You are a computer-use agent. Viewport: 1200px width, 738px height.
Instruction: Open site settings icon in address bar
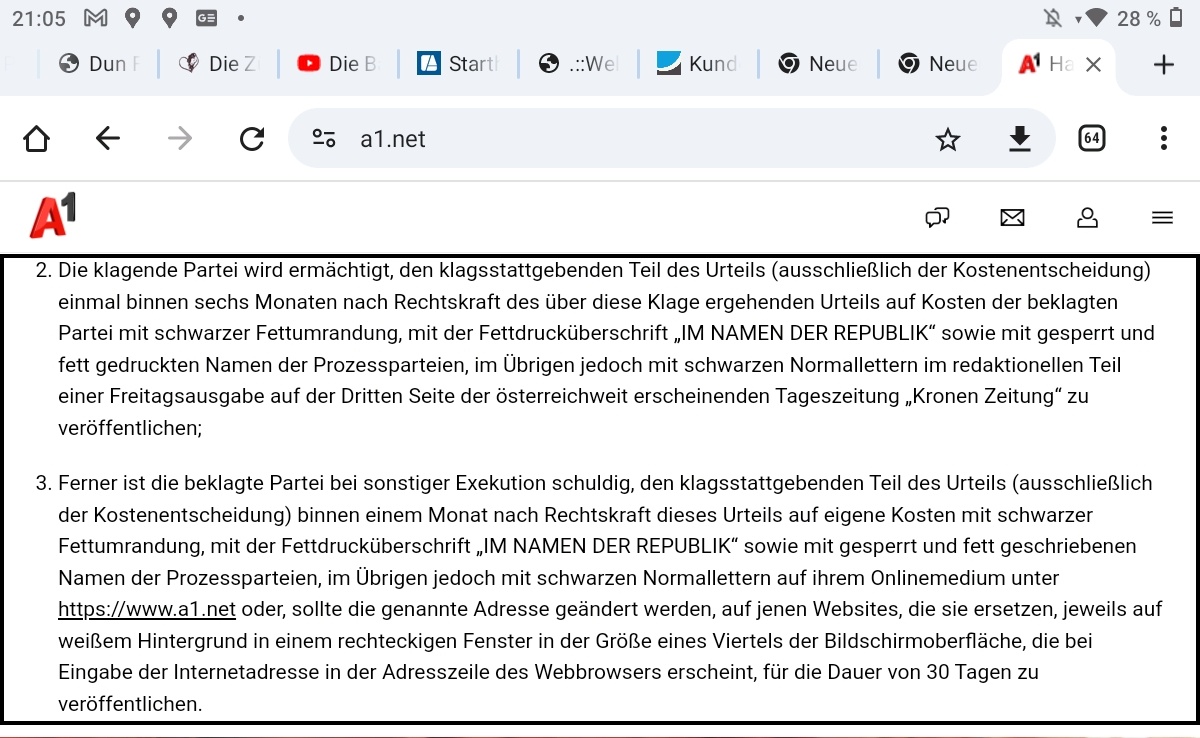pos(323,139)
